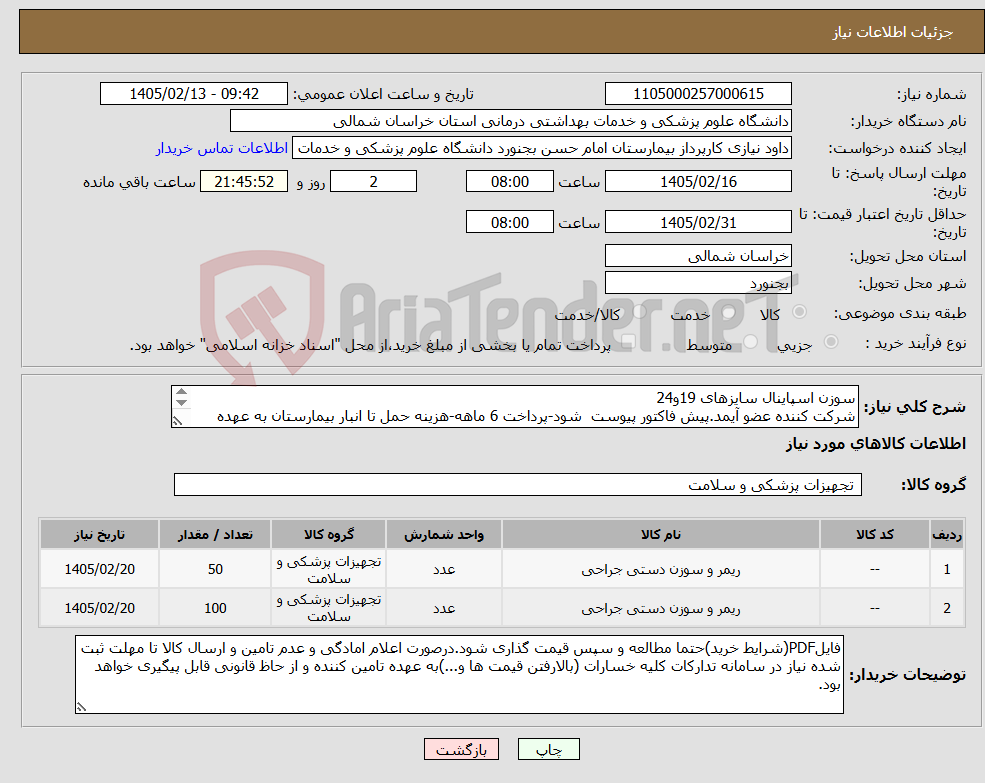Select the جزیی purchase type radio
The height and width of the screenshot is (783, 985).
pos(830,341)
